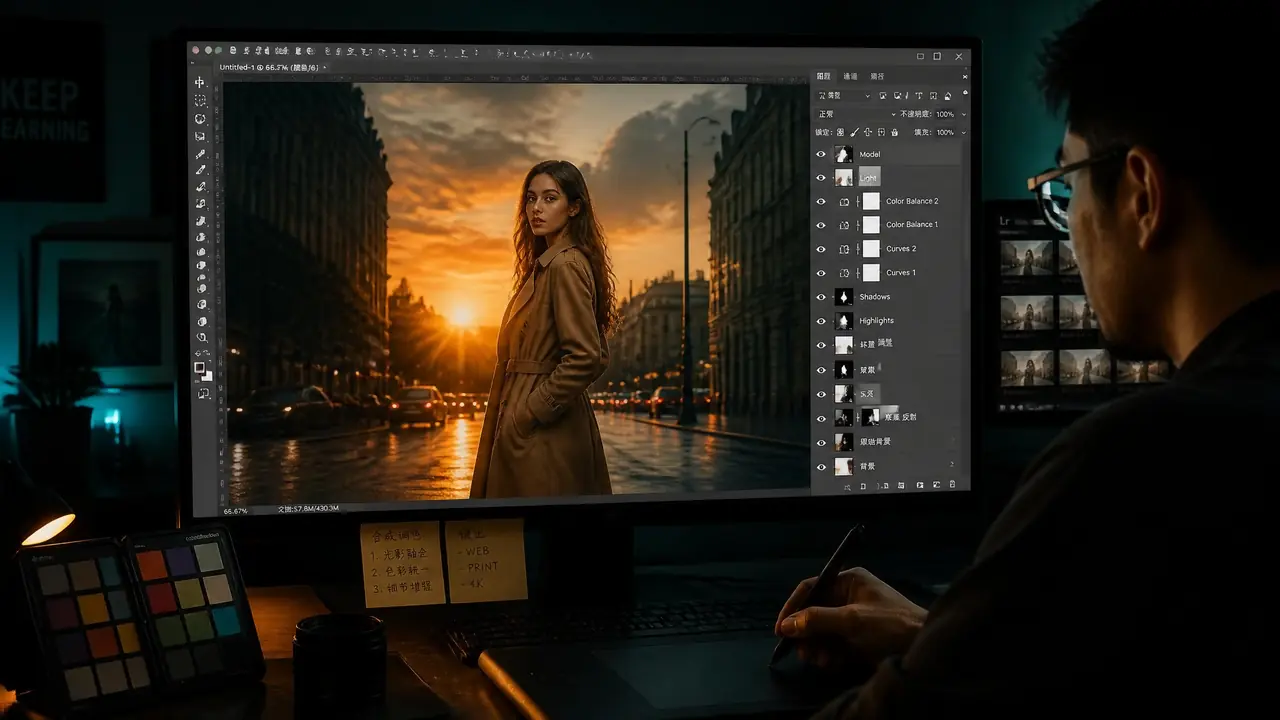Delete layer using the trash icon
The height and width of the screenshot is (720, 1280).
click(952, 485)
